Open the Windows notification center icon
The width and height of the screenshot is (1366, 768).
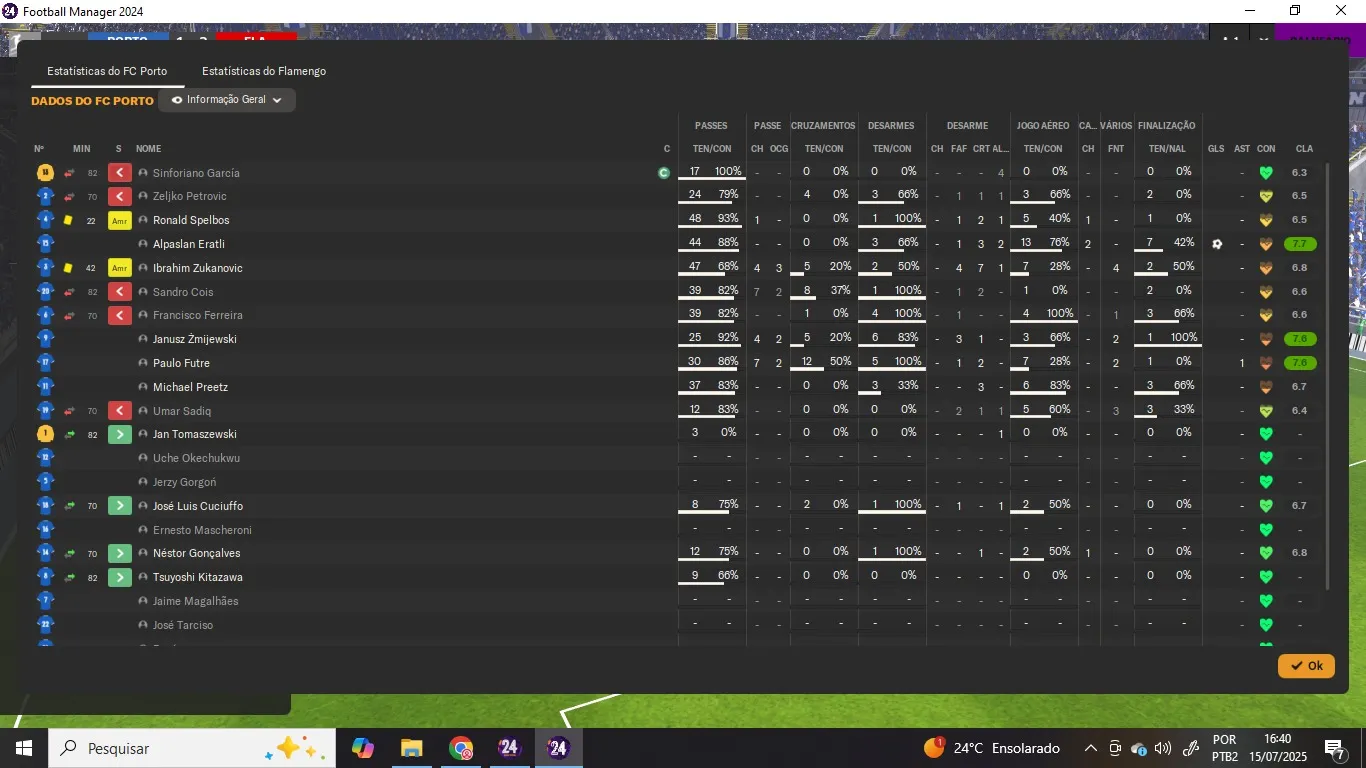pos(1334,748)
